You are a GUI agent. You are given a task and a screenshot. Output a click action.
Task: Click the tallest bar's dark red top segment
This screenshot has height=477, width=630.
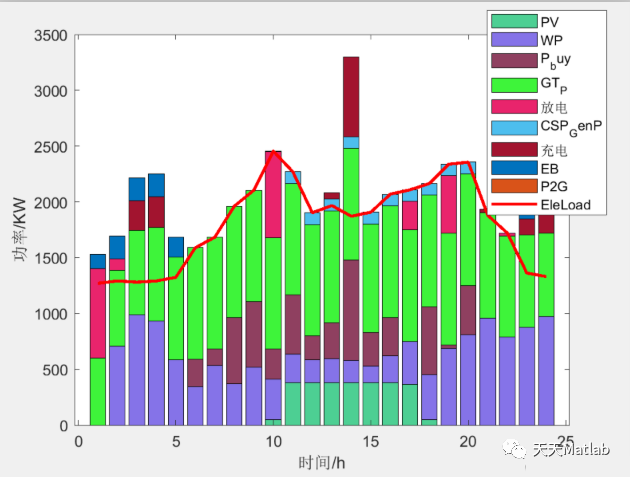click(351, 97)
